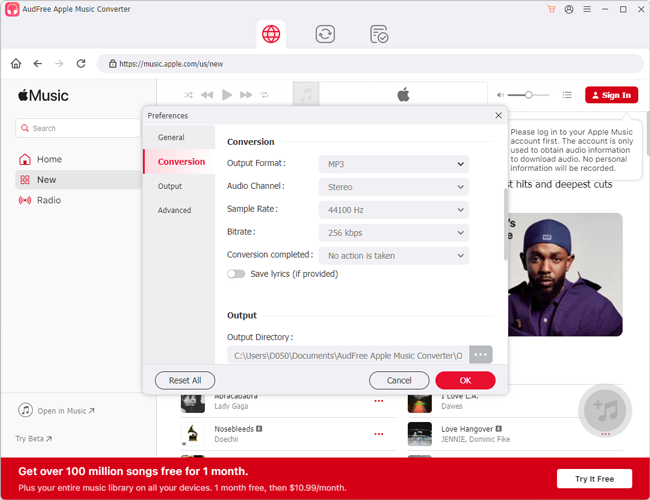Click the output directory path field
Image resolution: width=650 pixels, height=500 pixels.
(x=348, y=355)
